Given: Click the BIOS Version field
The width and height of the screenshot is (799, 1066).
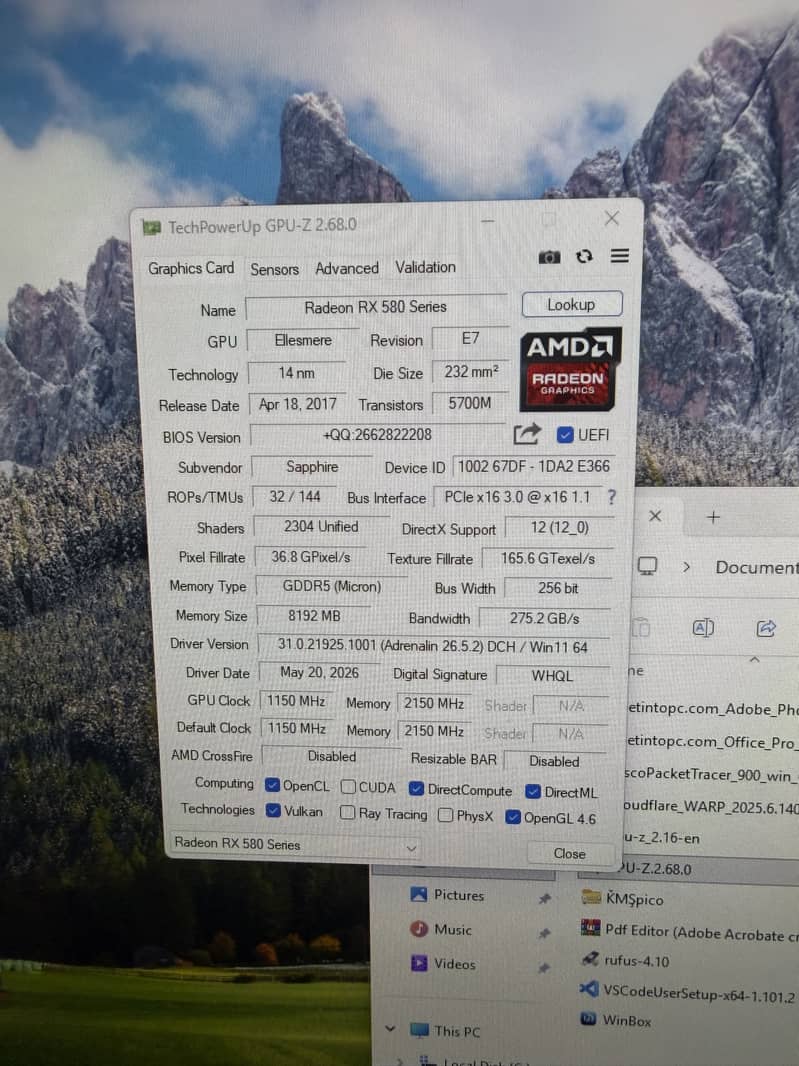Looking at the screenshot, I should (377, 435).
